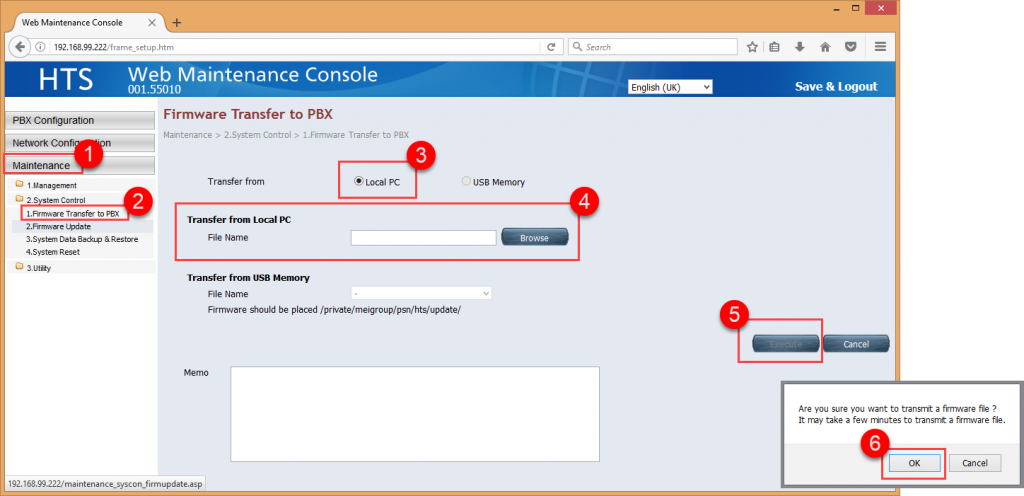Open the bookmarks list icon
This screenshot has height=496, width=1024.
pos(775,47)
